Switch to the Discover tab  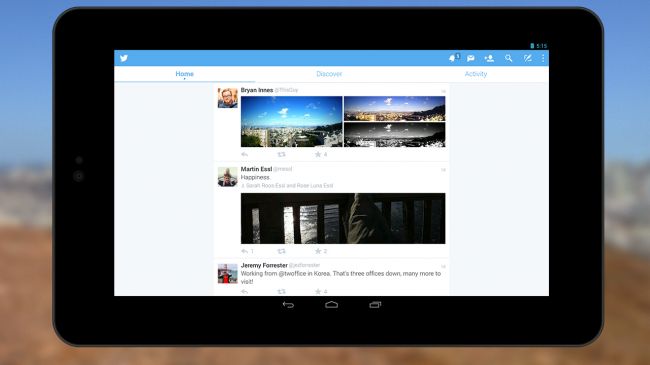pos(329,74)
